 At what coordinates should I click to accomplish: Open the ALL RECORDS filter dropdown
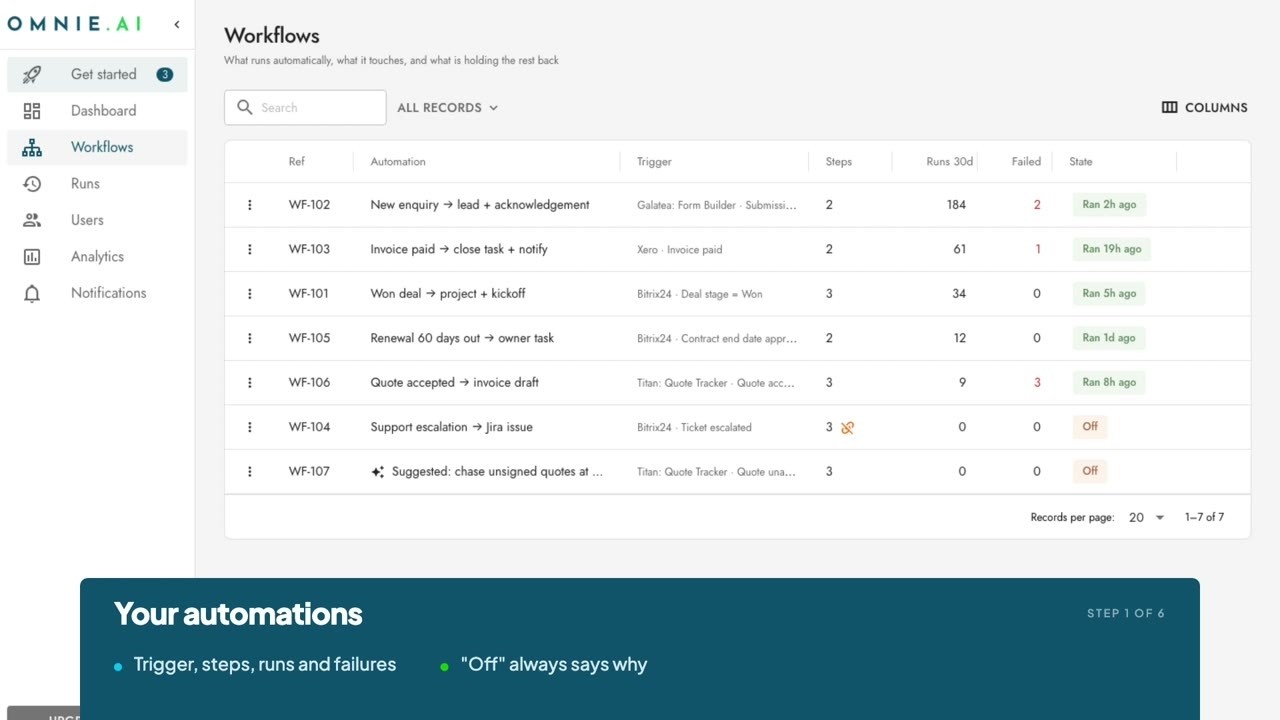tap(448, 107)
